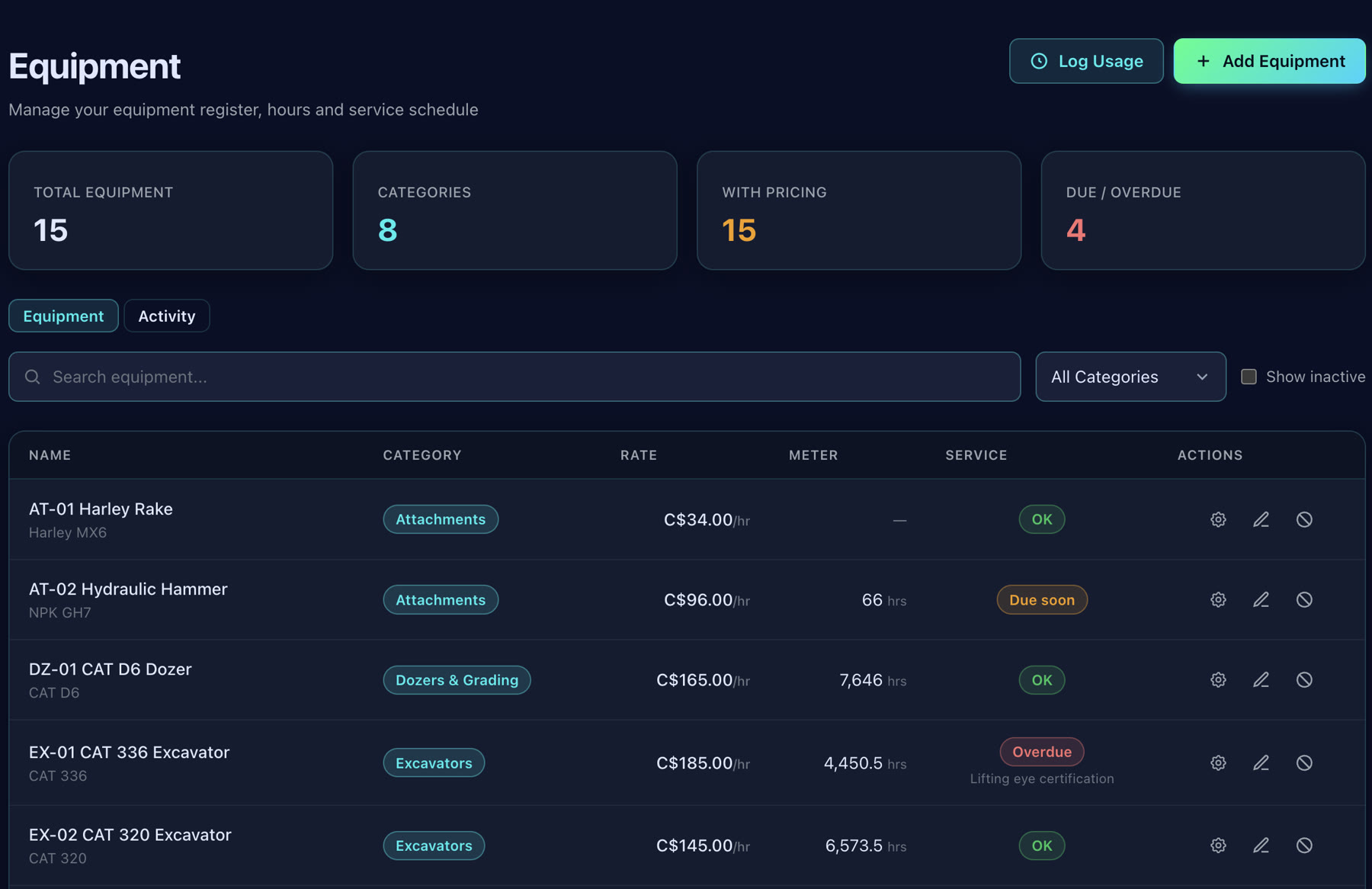Click the Total Equipment stat card
This screenshot has width=1372, height=889.
(x=171, y=210)
